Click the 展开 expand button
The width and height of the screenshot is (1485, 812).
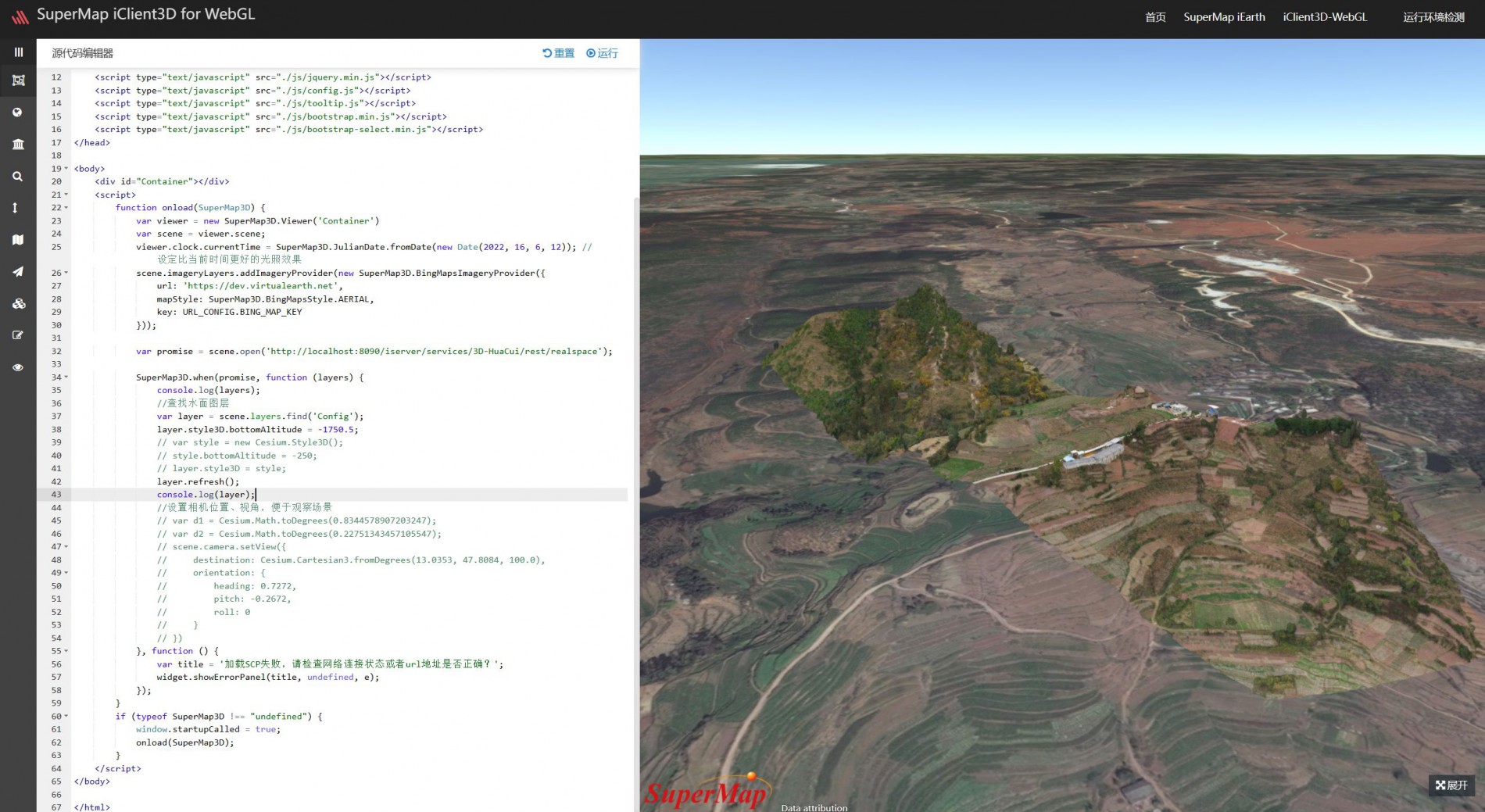tap(1451, 785)
